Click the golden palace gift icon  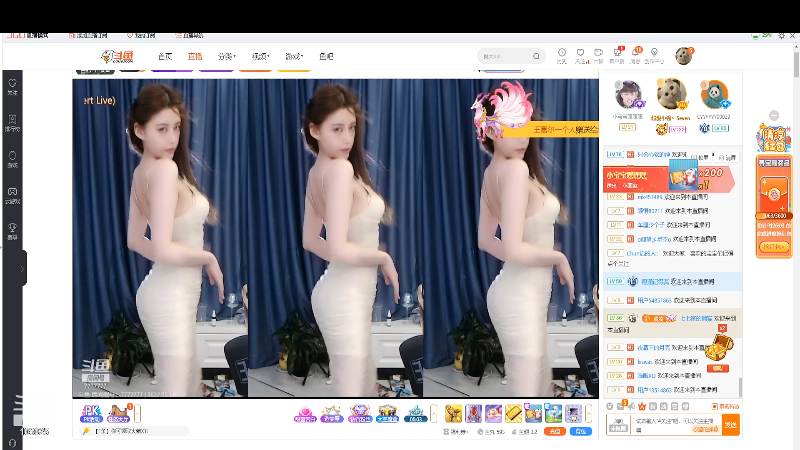pos(387,414)
